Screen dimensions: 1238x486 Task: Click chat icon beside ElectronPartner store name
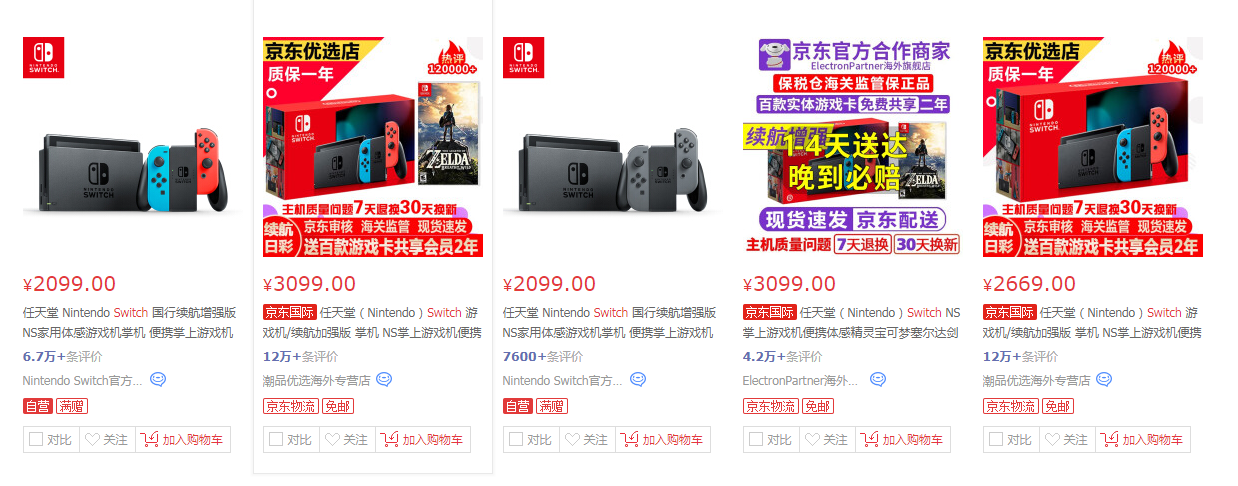(878, 380)
